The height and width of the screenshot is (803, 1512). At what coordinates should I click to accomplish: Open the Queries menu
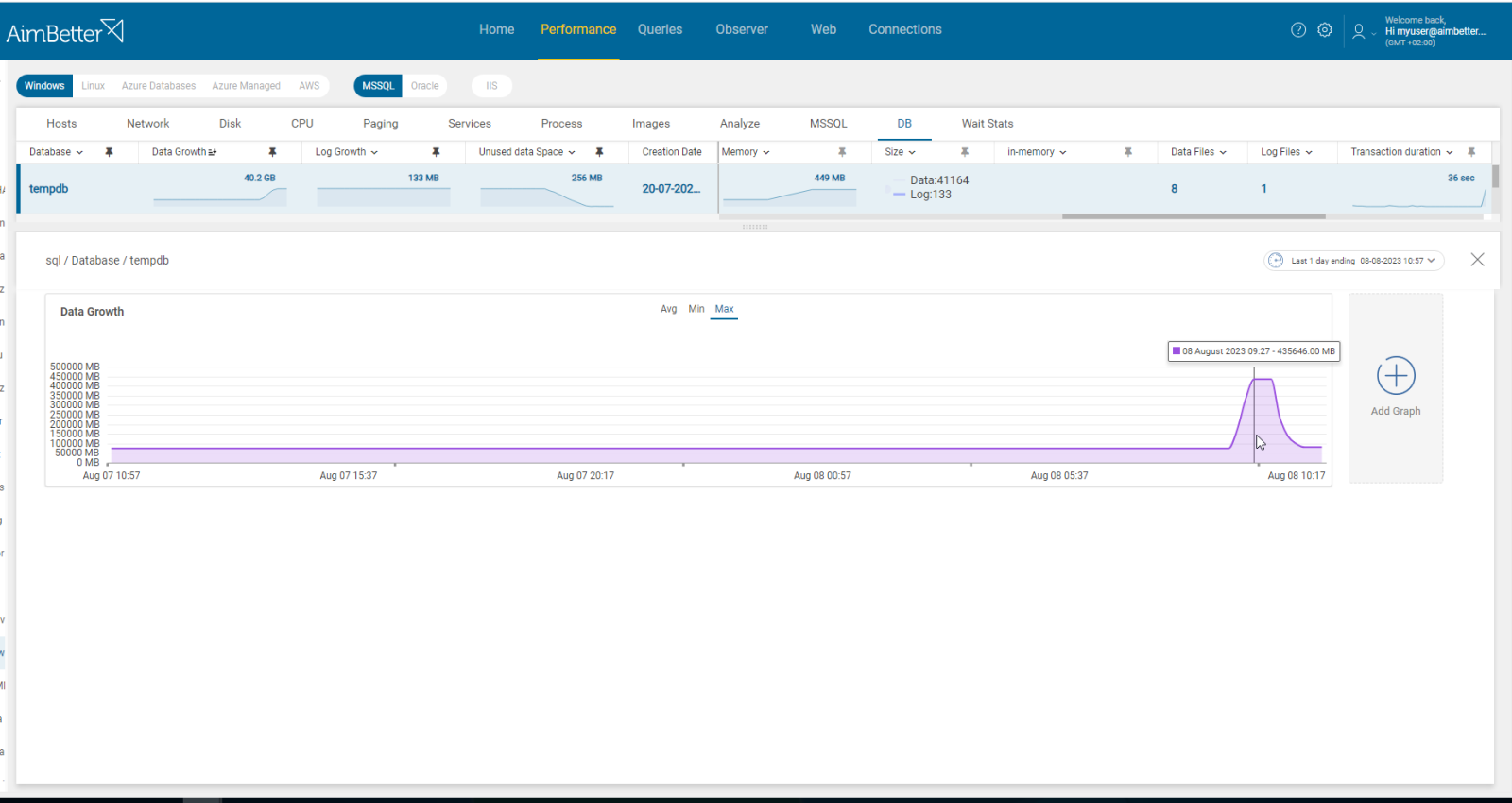[660, 29]
